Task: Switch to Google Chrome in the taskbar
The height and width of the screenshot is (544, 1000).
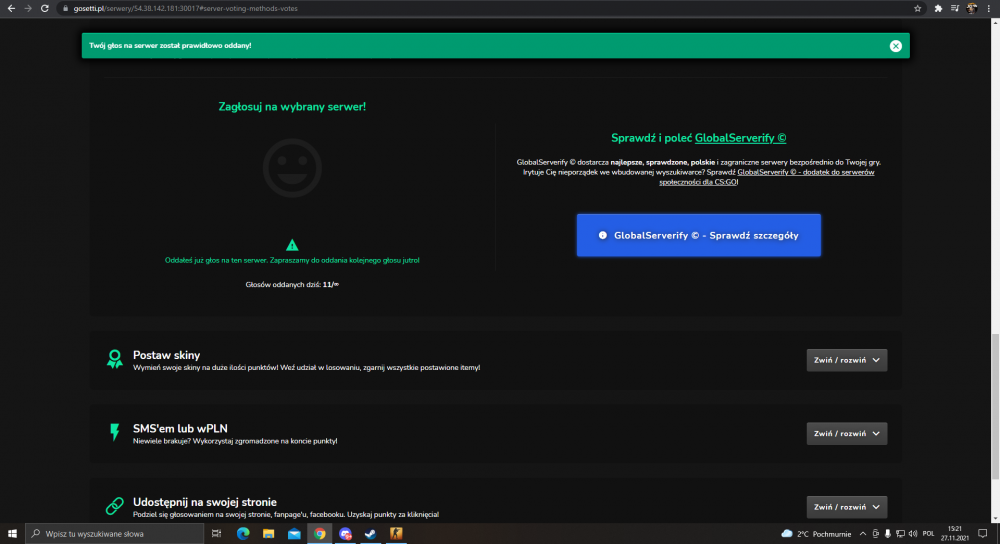Action: pyautogui.click(x=320, y=533)
